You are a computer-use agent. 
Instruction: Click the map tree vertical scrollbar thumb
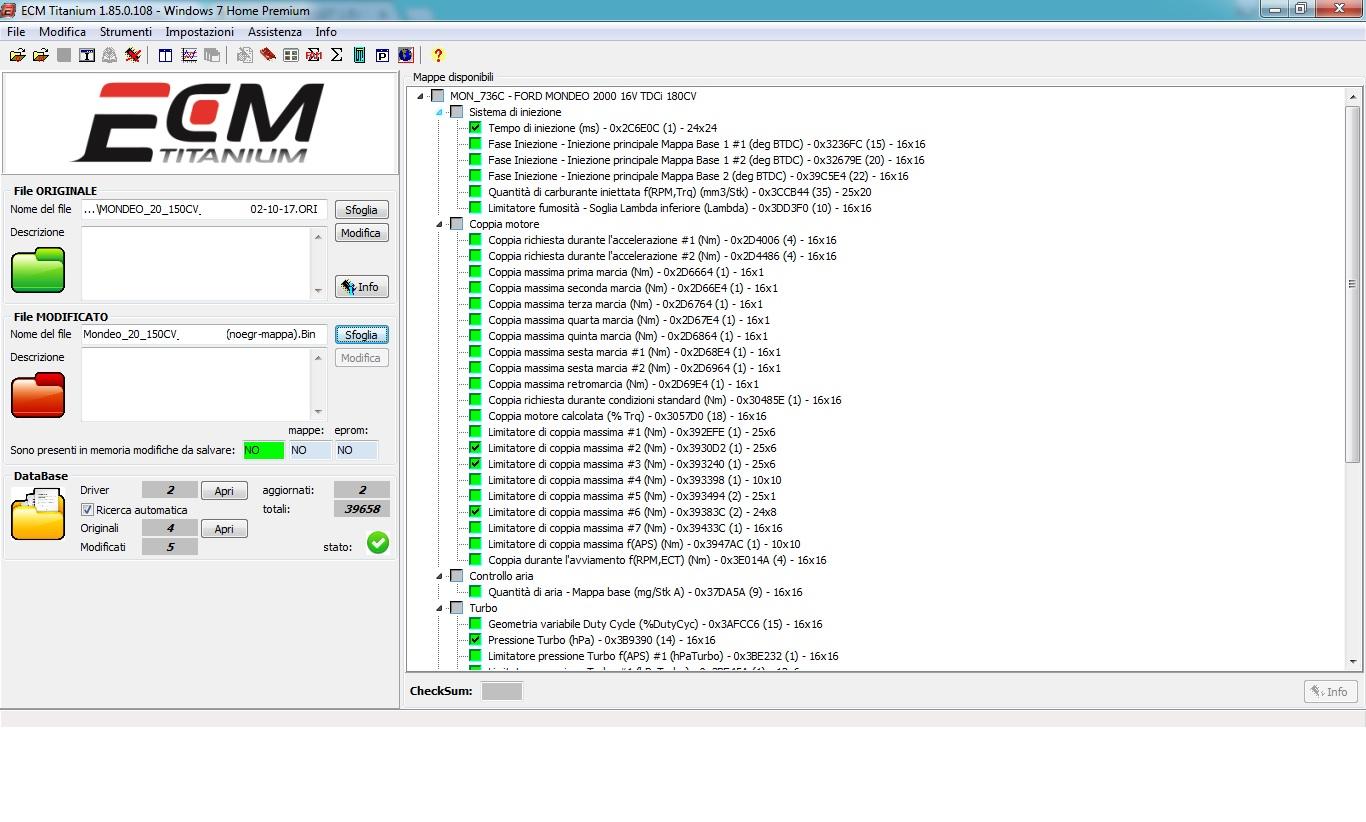pyautogui.click(x=1353, y=285)
